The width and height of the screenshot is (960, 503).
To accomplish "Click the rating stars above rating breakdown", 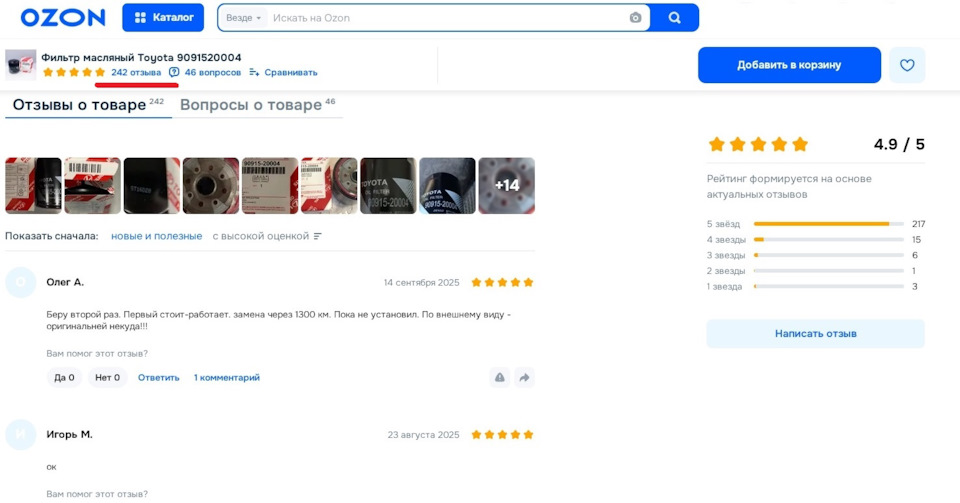I will [758, 144].
